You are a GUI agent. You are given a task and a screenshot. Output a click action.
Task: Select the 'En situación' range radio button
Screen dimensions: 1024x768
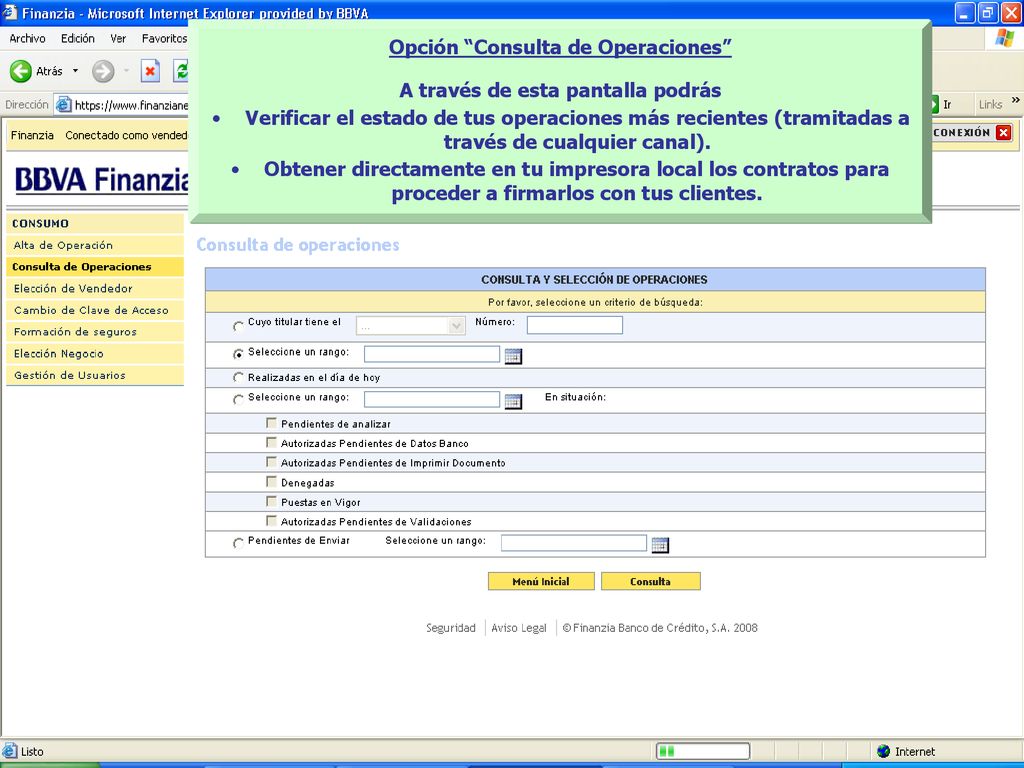coord(238,400)
